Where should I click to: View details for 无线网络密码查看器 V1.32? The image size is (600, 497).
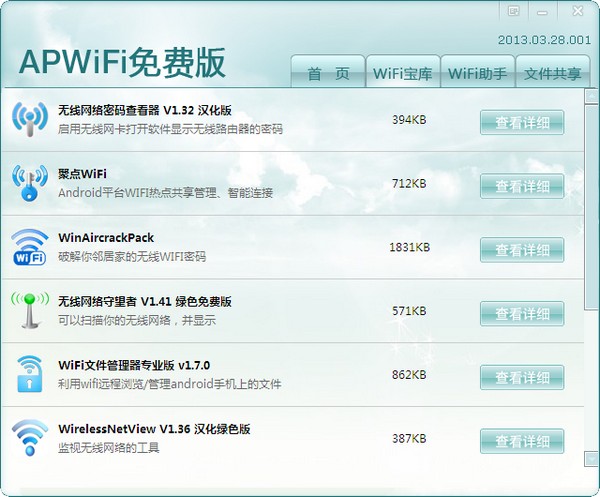point(522,122)
